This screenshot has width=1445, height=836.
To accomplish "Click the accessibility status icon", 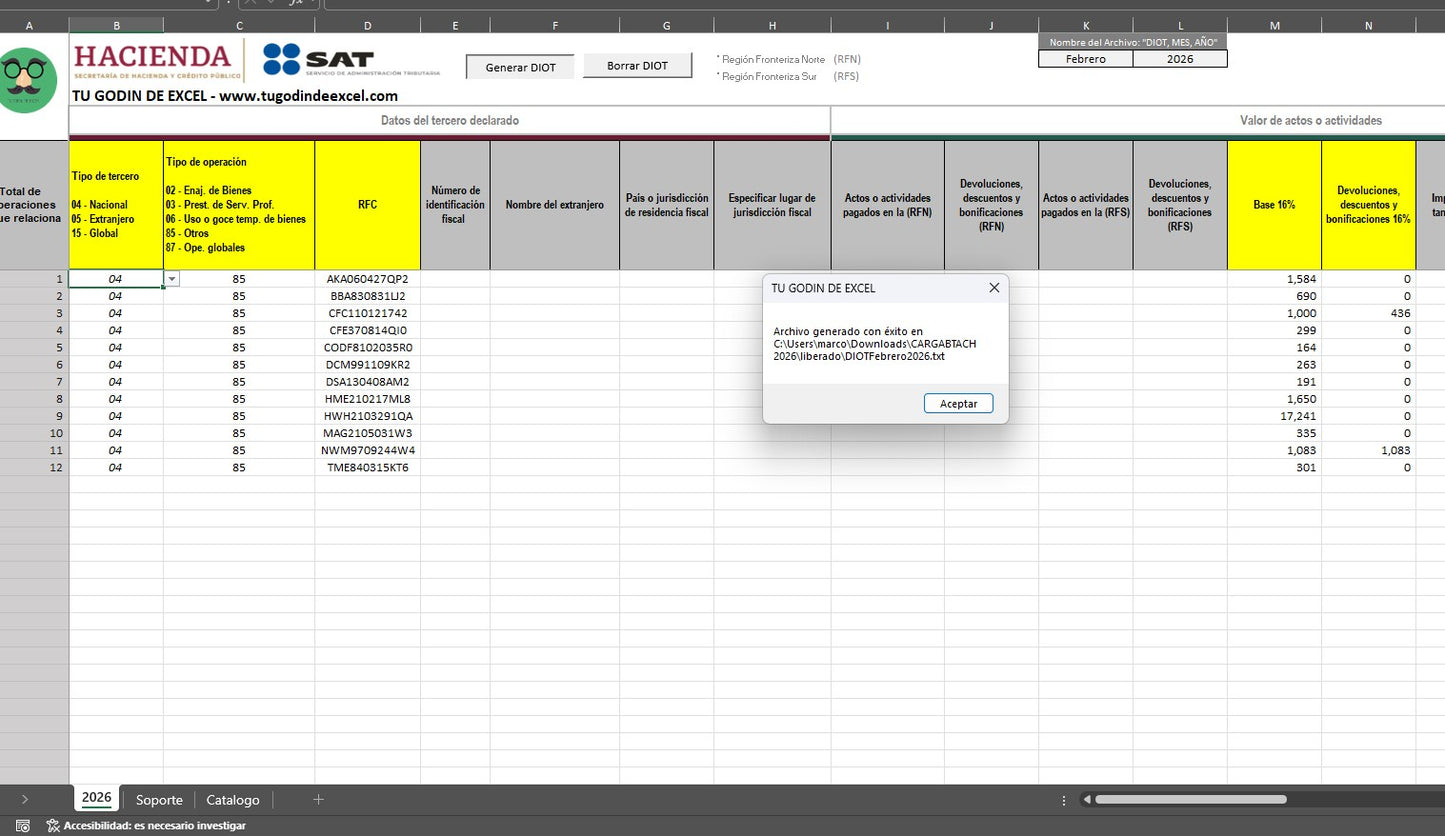I will (x=53, y=826).
